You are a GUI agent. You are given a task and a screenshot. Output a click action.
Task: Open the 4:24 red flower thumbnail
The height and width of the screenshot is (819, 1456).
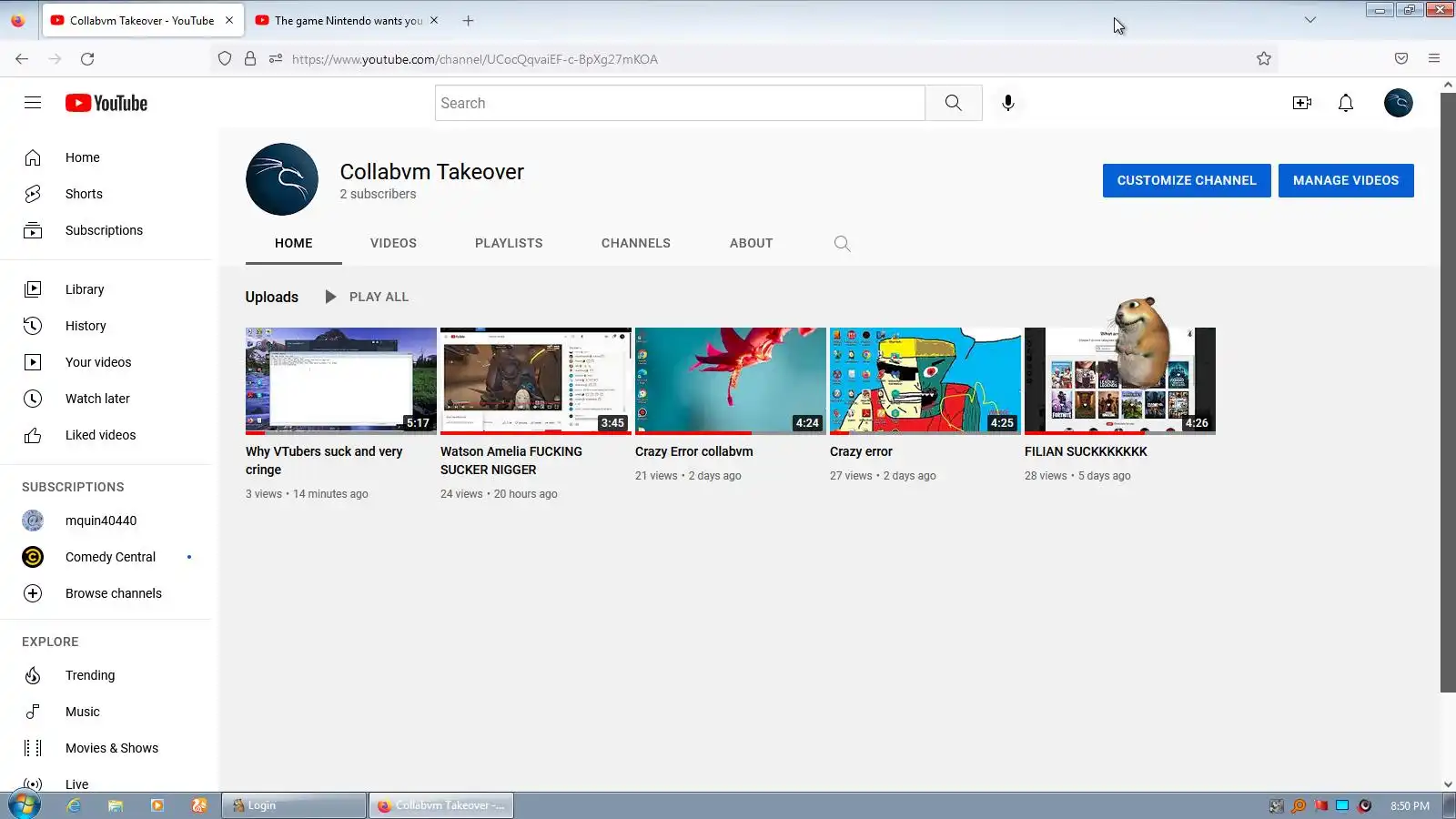pyautogui.click(x=731, y=381)
